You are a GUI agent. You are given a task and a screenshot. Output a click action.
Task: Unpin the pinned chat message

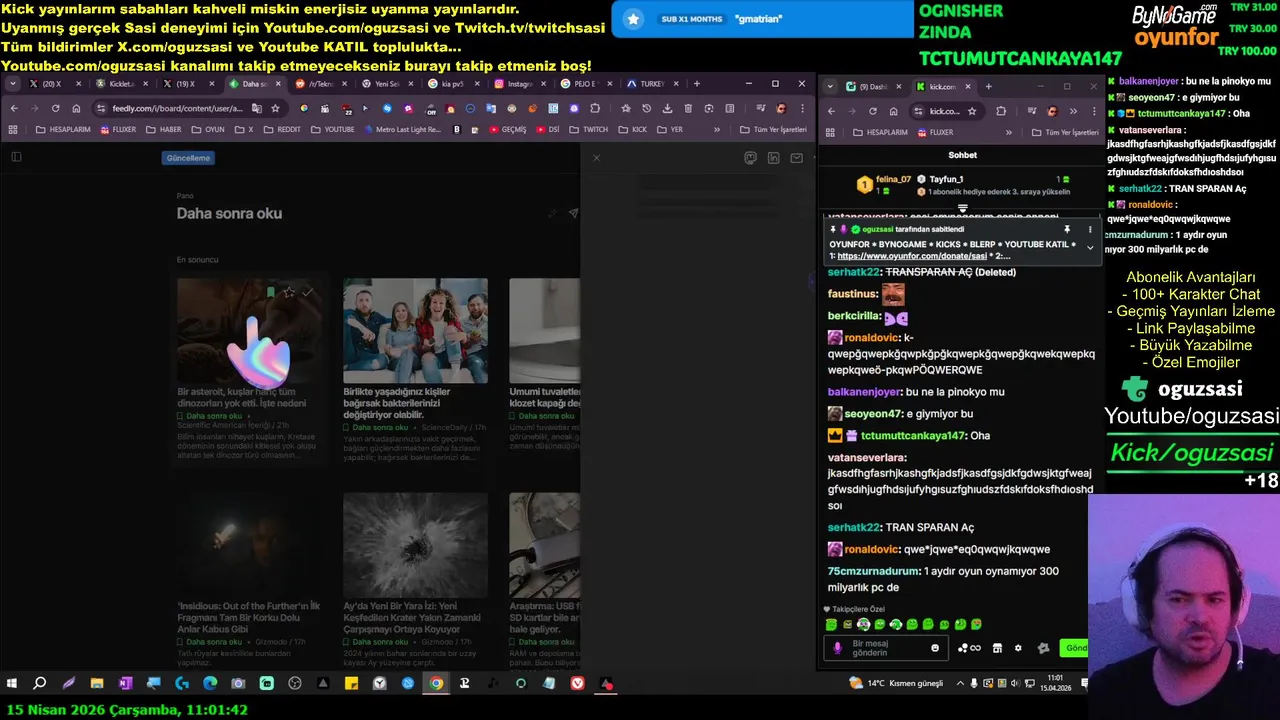pyautogui.click(x=1067, y=229)
